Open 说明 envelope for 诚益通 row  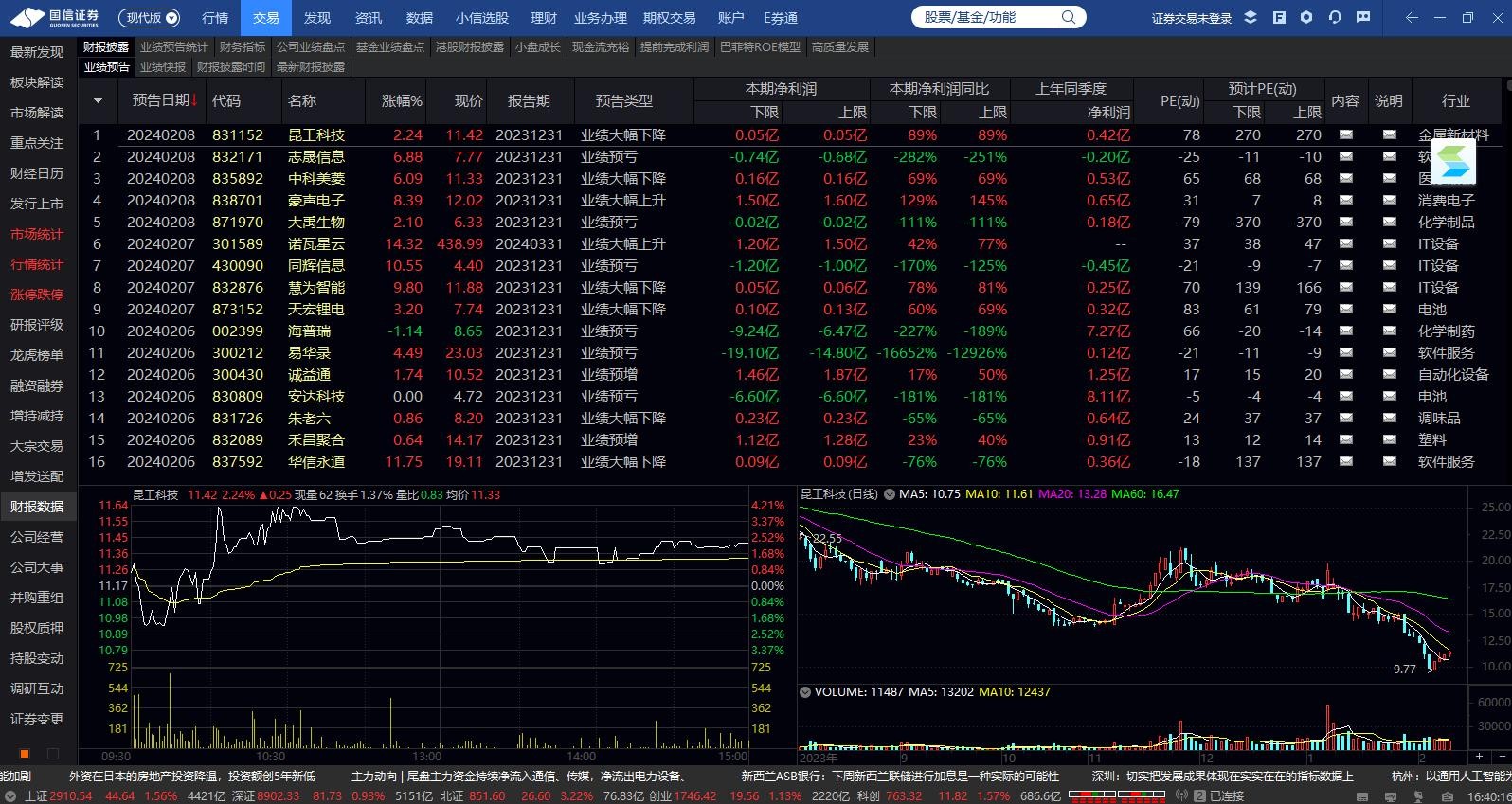tap(1389, 374)
